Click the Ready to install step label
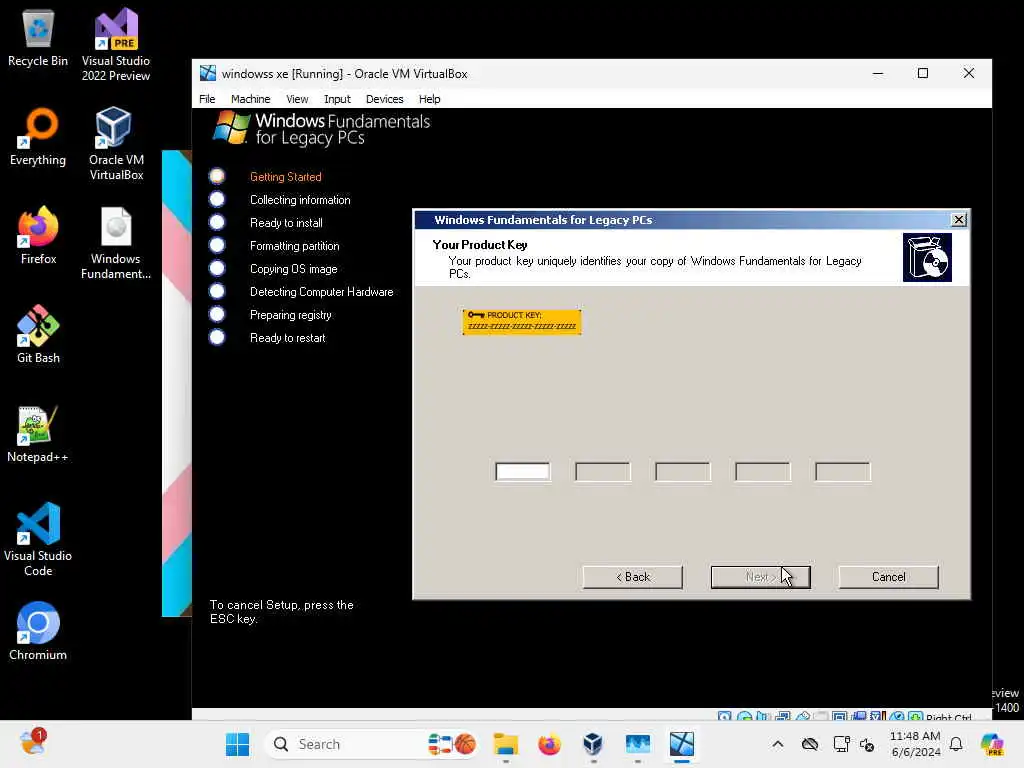This screenshot has height=768, width=1024. [x=286, y=223]
